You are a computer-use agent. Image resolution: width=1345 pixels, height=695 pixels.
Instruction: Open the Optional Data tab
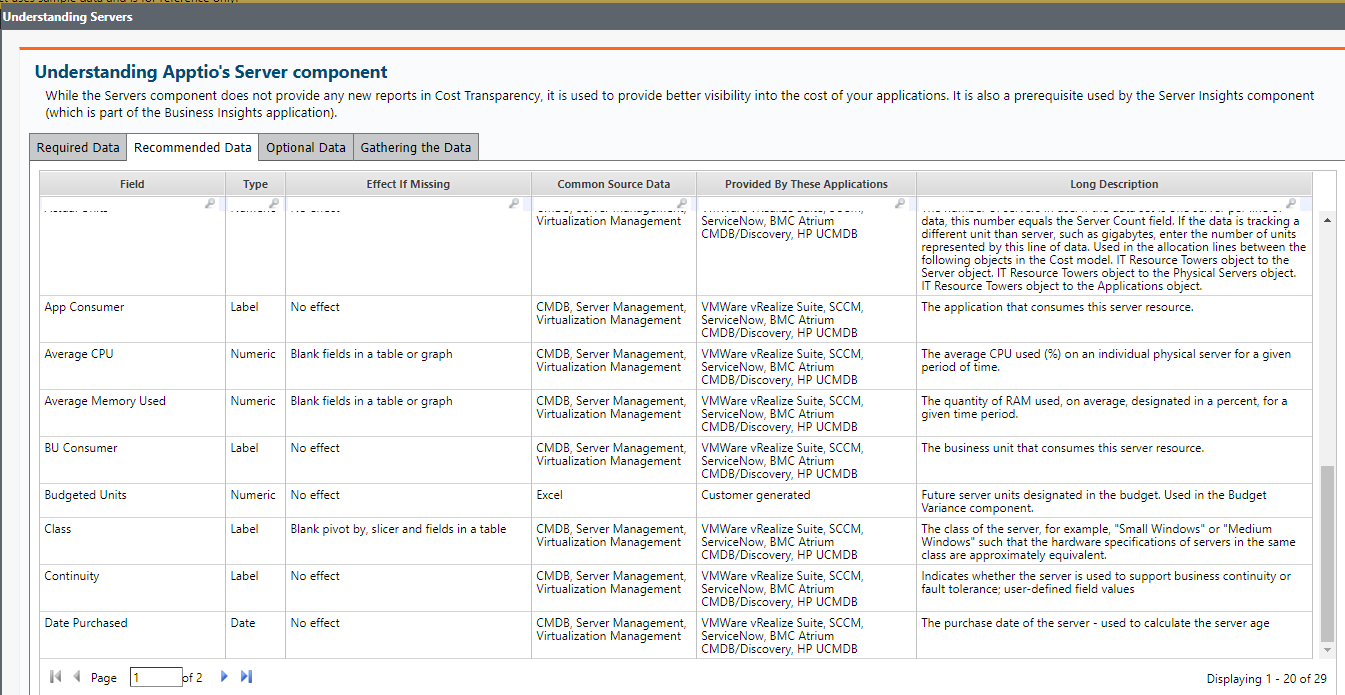click(306, 147)
